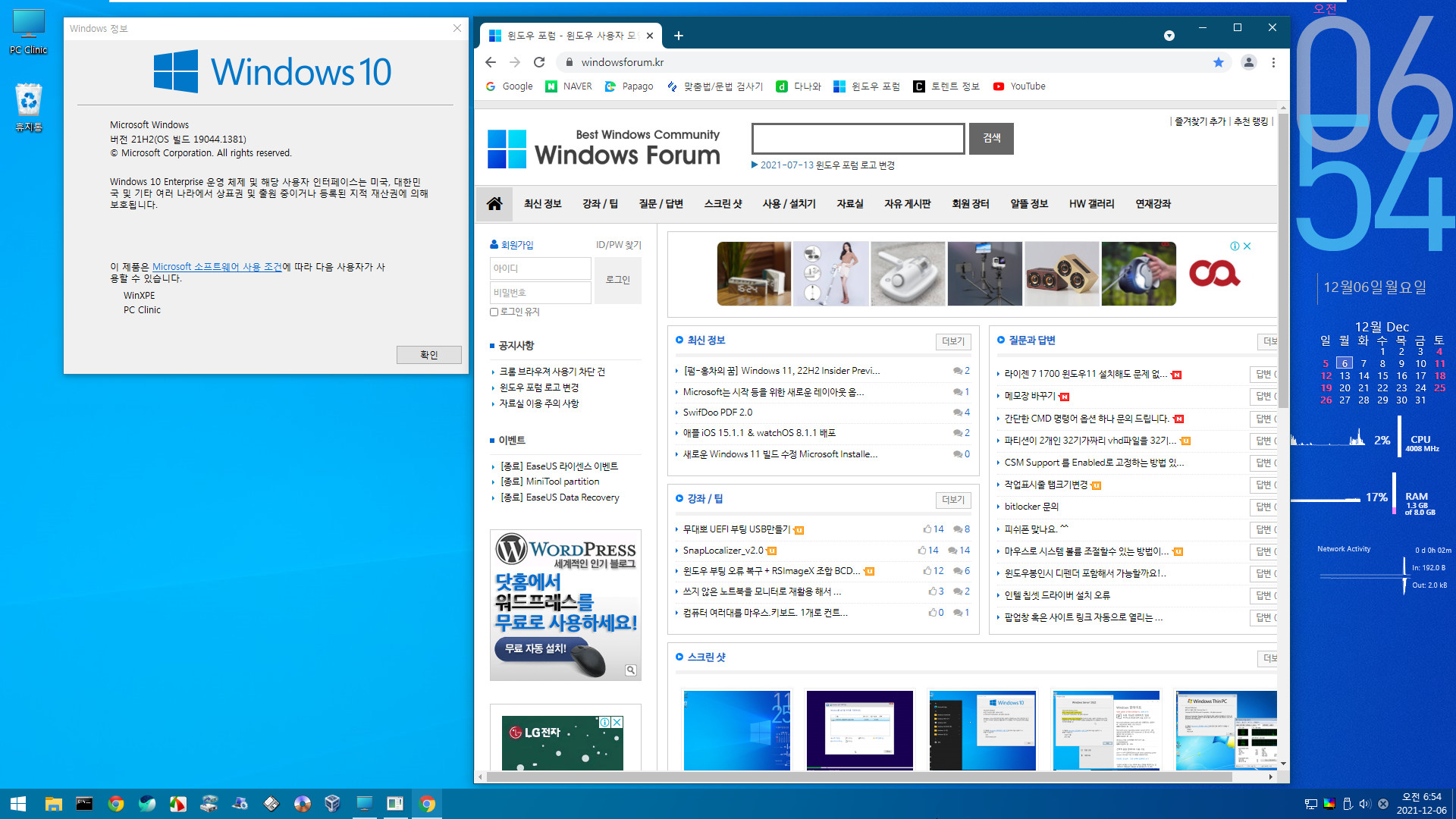1456x819 pixels.
Task: Click the safely remove USB tray icon
Action: tap(1348, 804)
